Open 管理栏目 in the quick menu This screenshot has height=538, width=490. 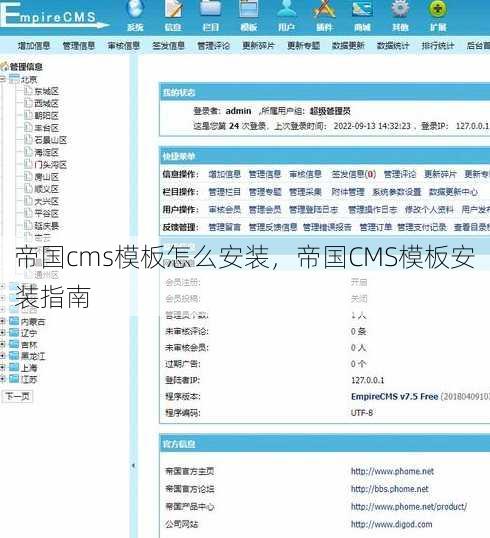225,192
